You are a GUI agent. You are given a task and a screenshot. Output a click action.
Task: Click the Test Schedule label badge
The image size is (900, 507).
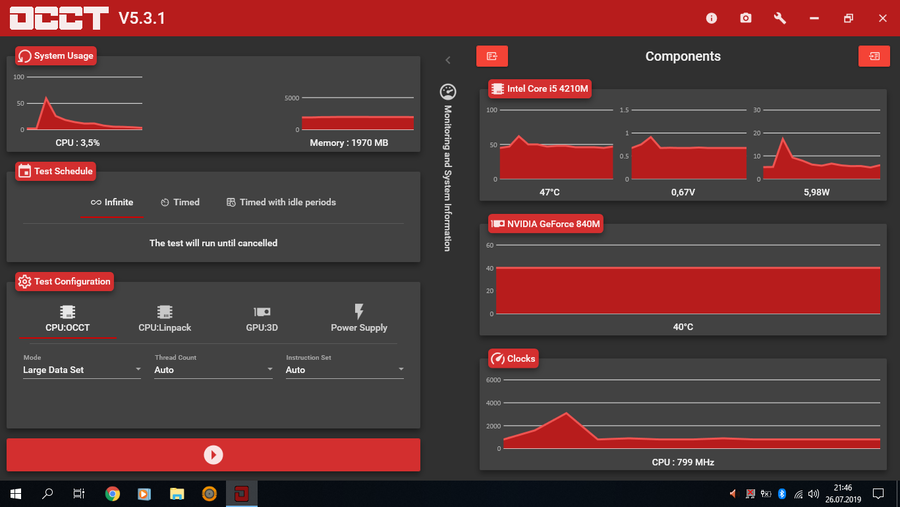click(56, 171)
